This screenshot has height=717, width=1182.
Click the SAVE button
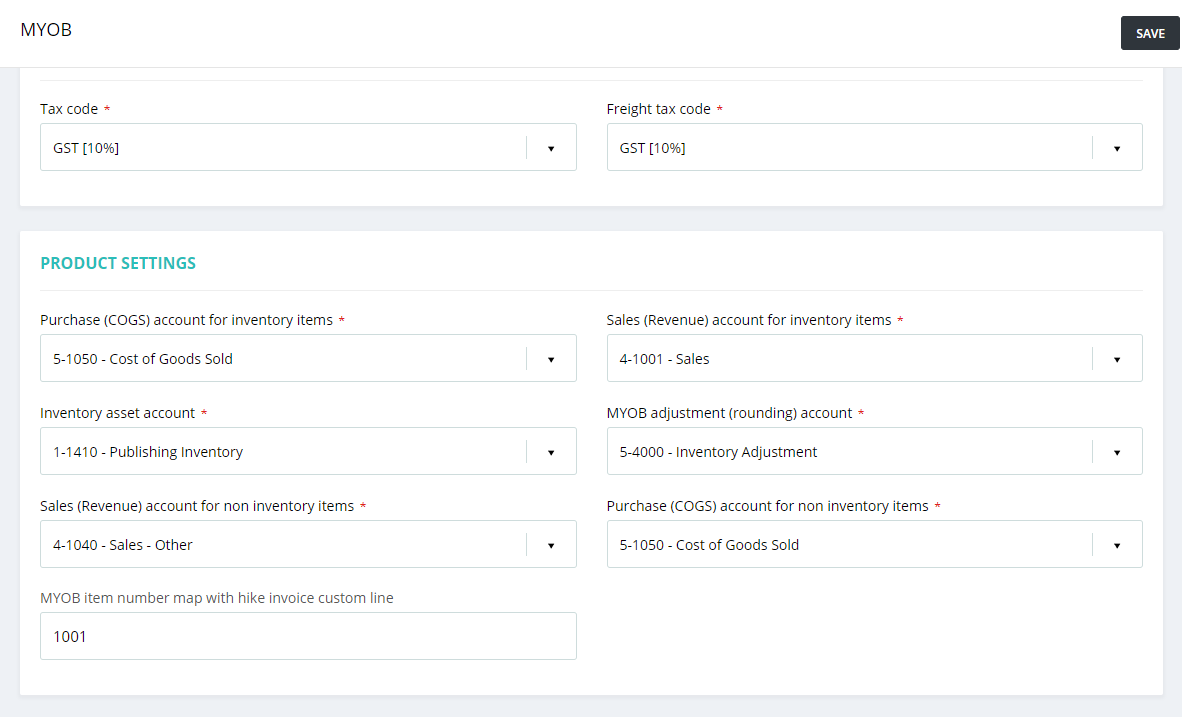pyautogui.click(x=1150, y=33)
